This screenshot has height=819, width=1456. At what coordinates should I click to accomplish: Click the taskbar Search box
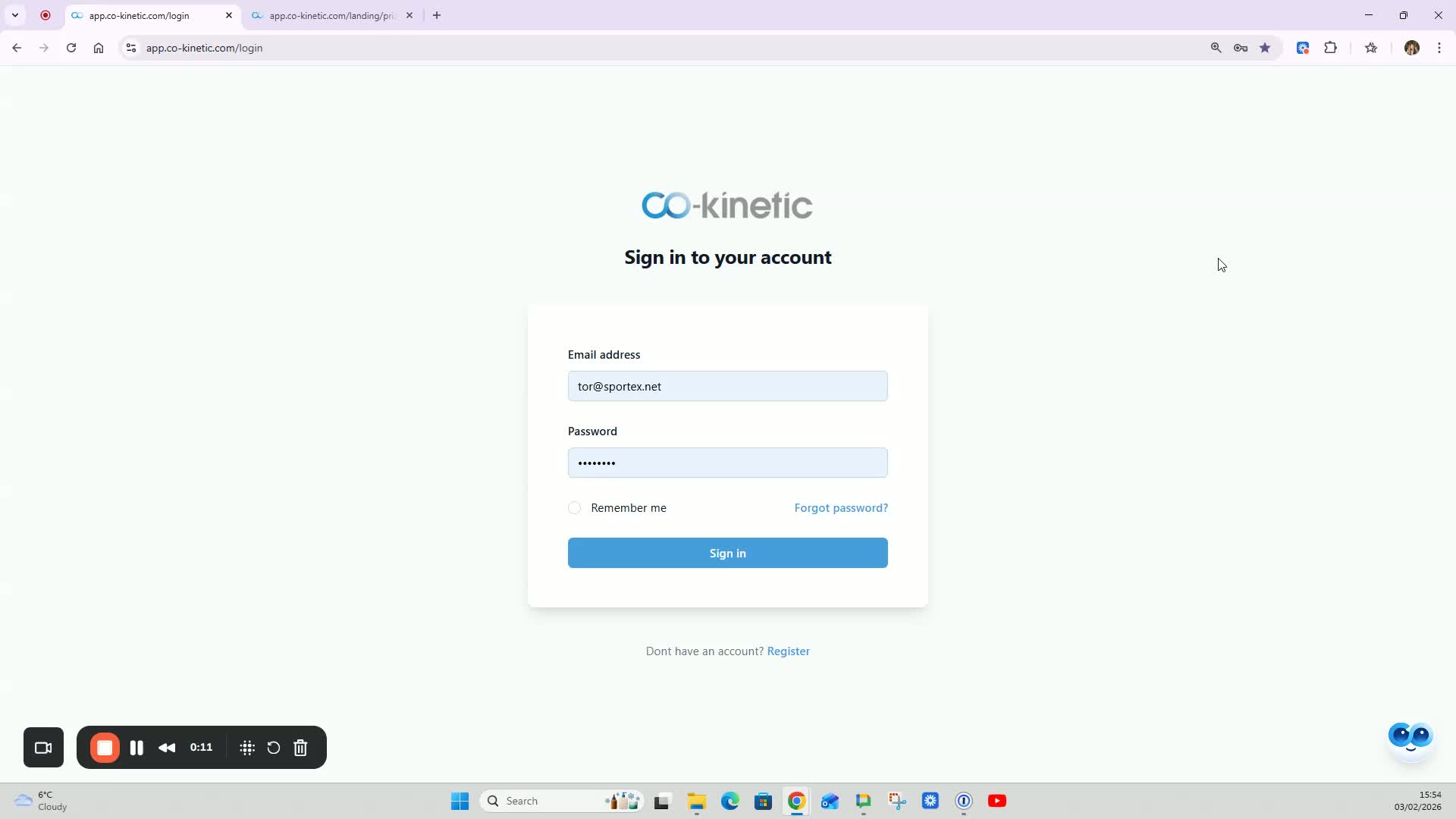pos(563,801)
